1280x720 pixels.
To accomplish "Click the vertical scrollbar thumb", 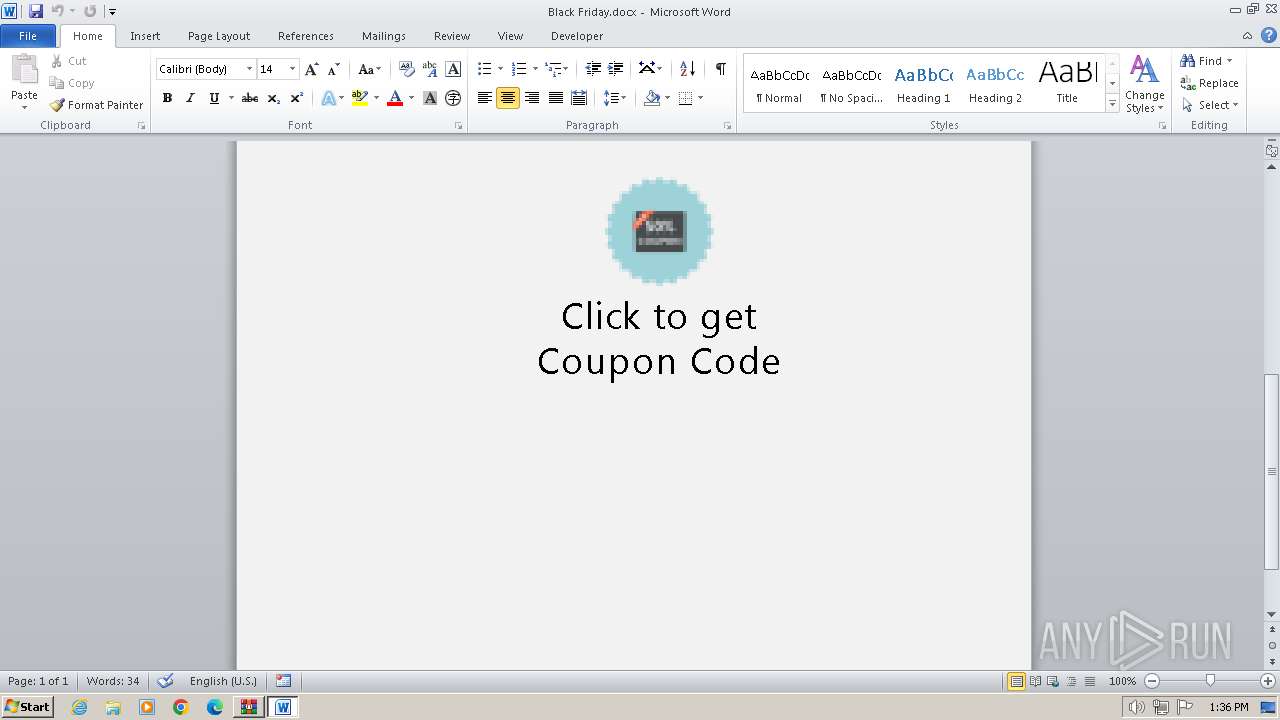I will point(1271,471).
